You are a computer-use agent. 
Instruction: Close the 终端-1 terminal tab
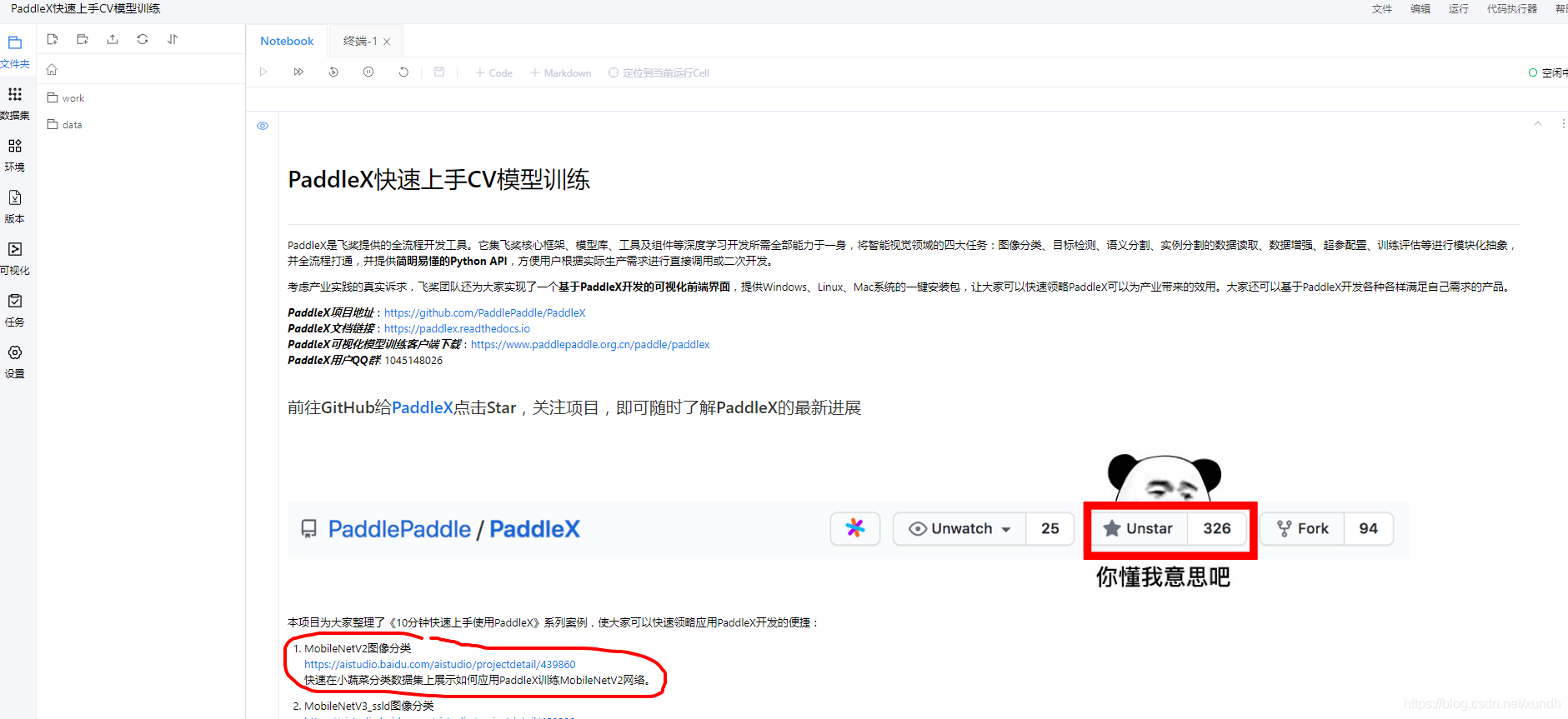pyautogui.click(x=387, y=42)
